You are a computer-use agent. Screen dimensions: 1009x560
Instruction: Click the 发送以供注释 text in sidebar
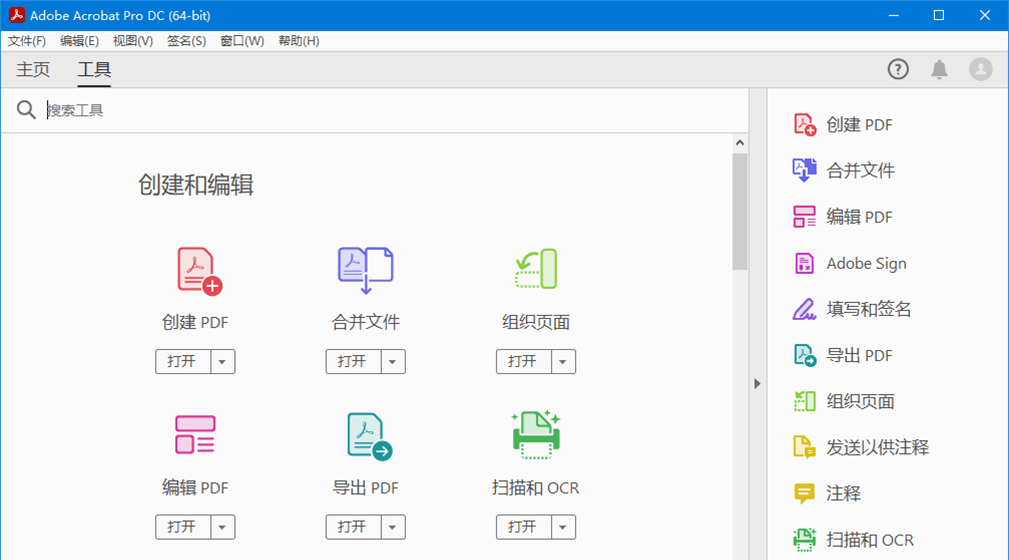878,447
